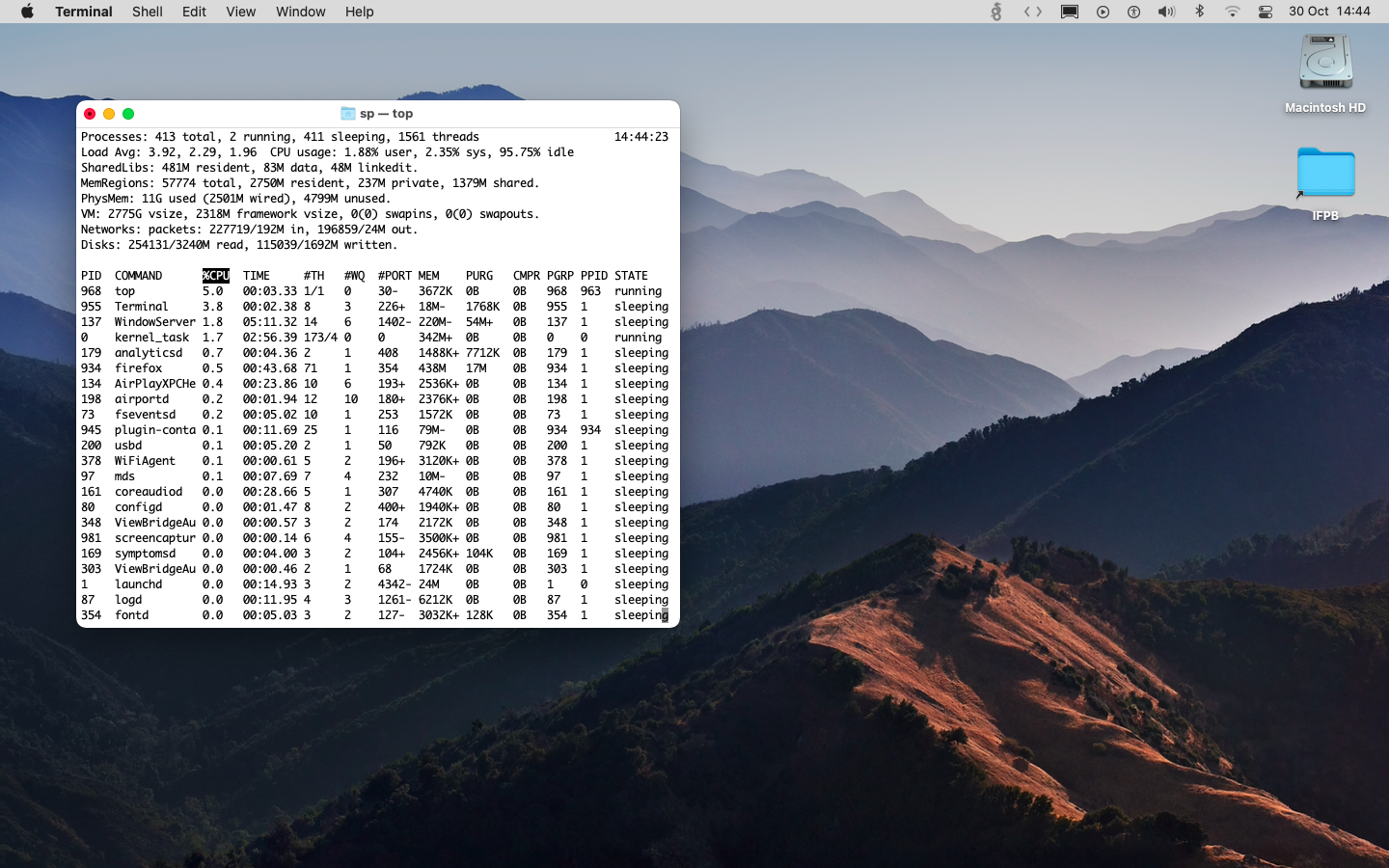The width and height of the screenshot is (1389, 868).
Task: Click the COMMAND column header
Action: point(138,276)
